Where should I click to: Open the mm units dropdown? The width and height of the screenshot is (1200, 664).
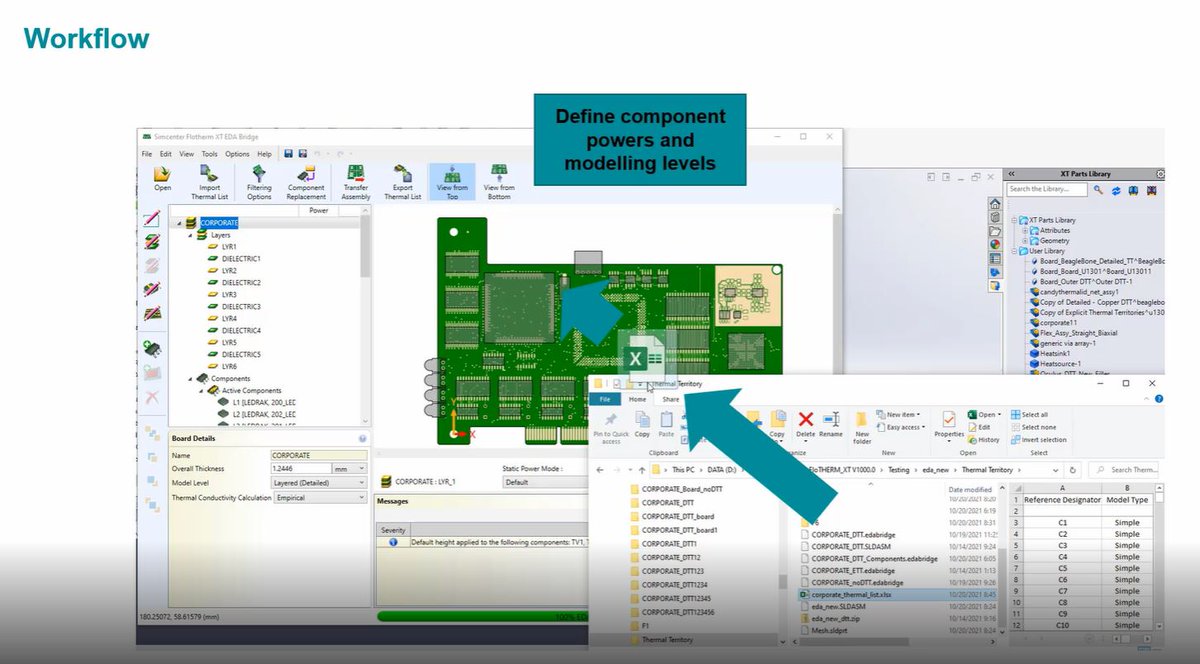click(x=350, y=468)
